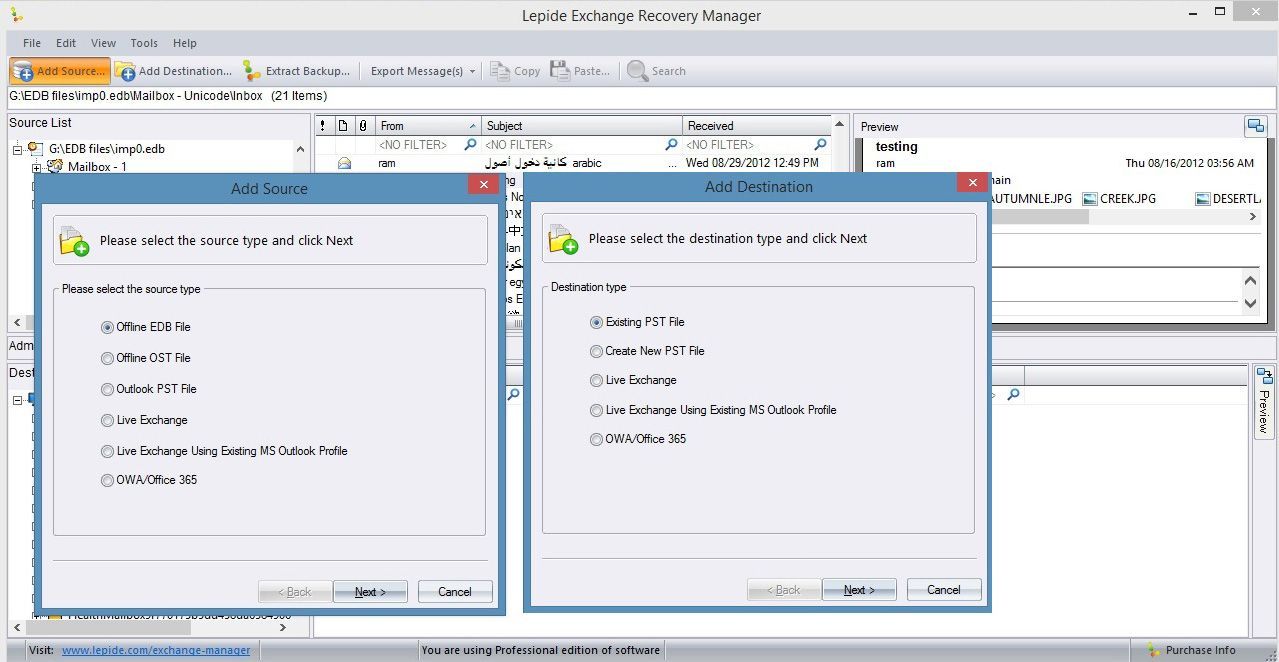Click the Purchase Info icon in status bar
1279x662 pixels.
1155,650
